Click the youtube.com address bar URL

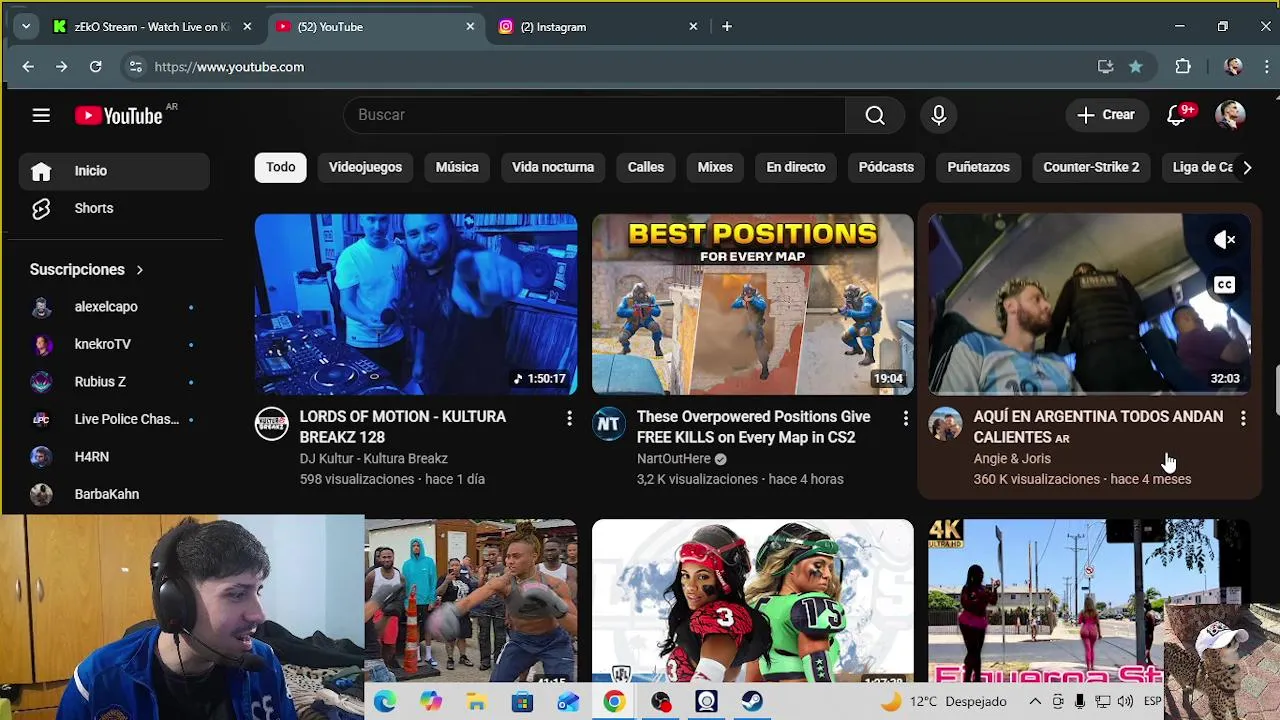pyautogui.click(x=229, y=67)
